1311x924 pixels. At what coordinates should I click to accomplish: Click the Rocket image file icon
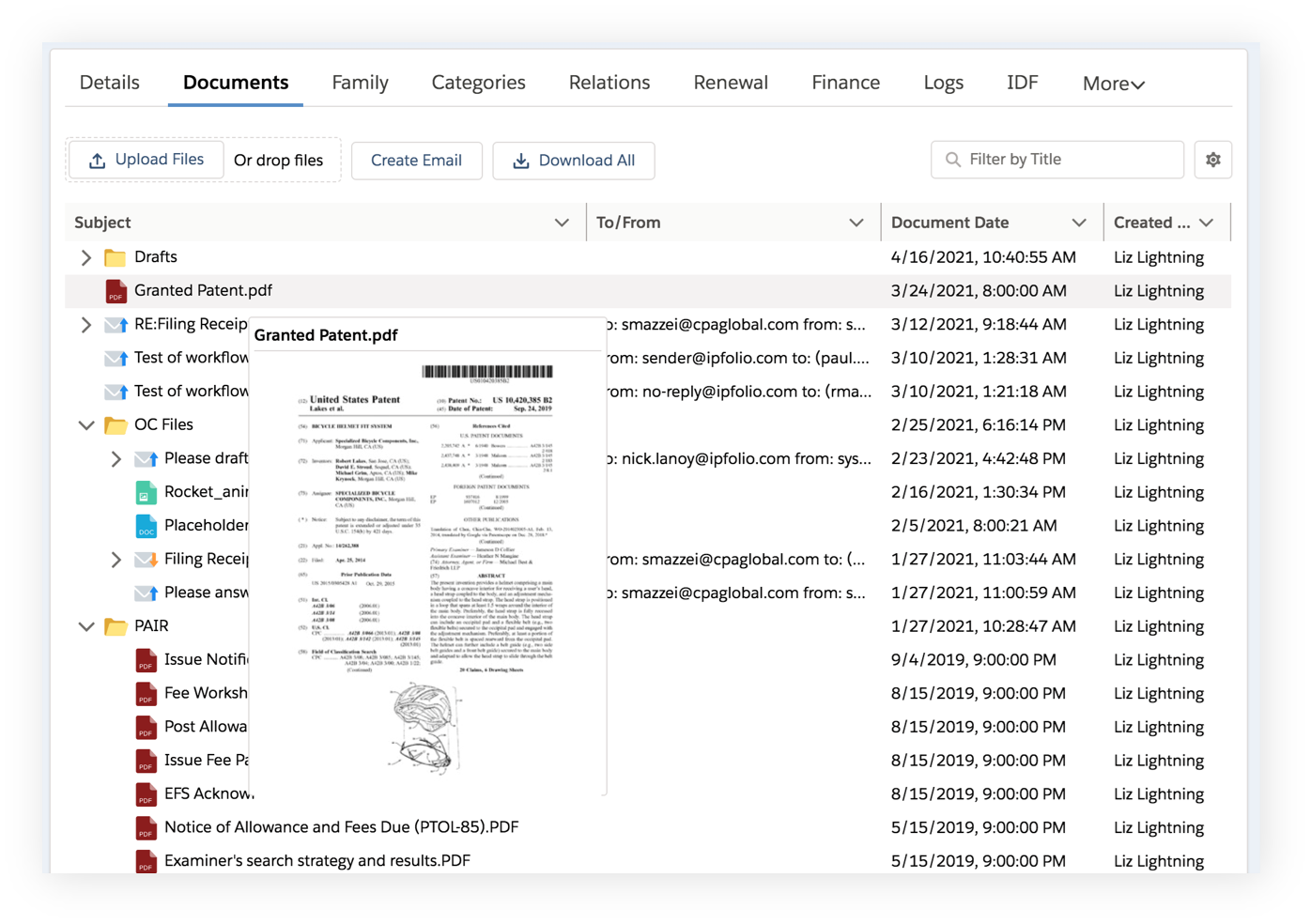(146, 492)
